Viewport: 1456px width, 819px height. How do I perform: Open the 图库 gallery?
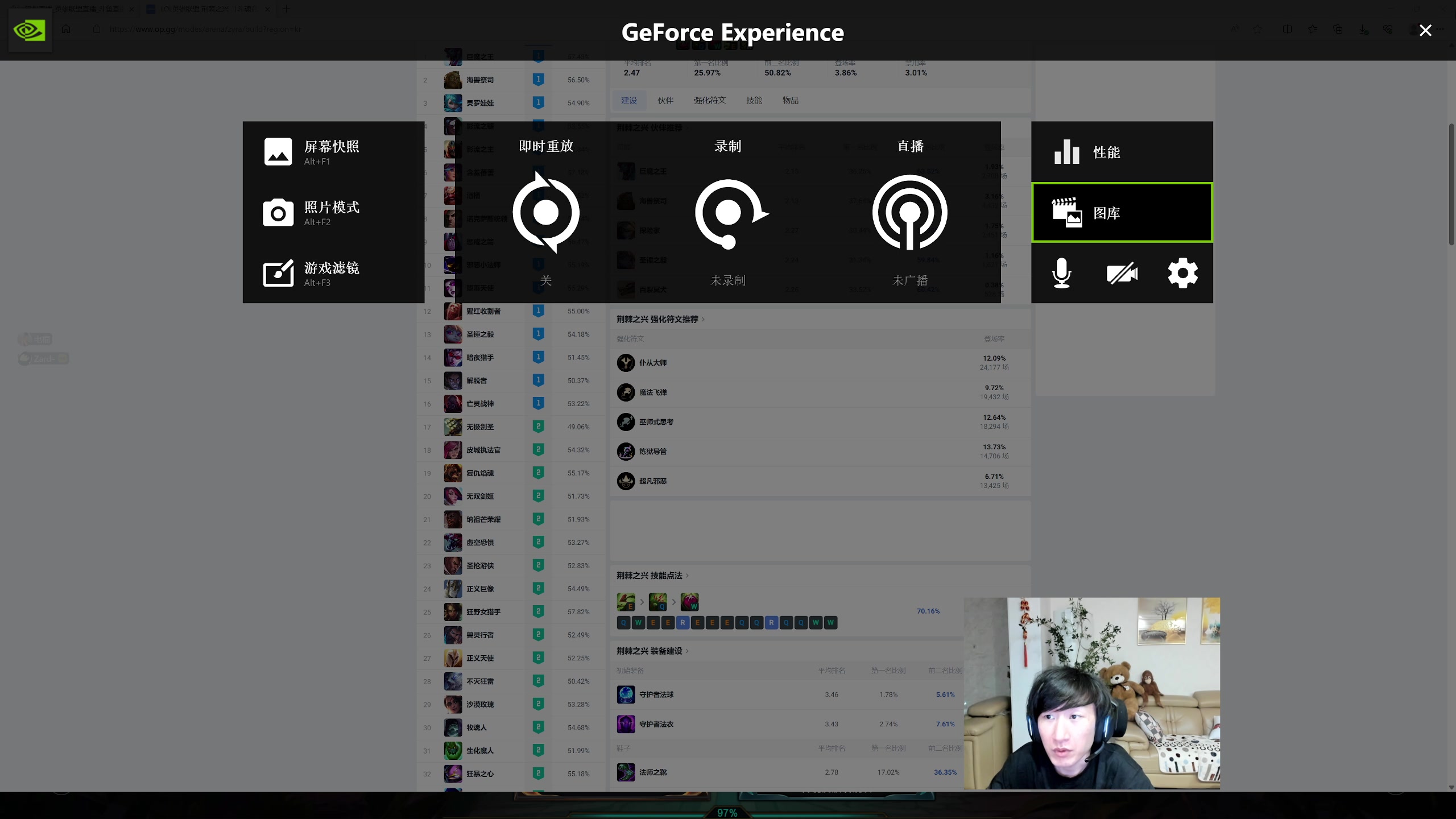pos(1122,213)
